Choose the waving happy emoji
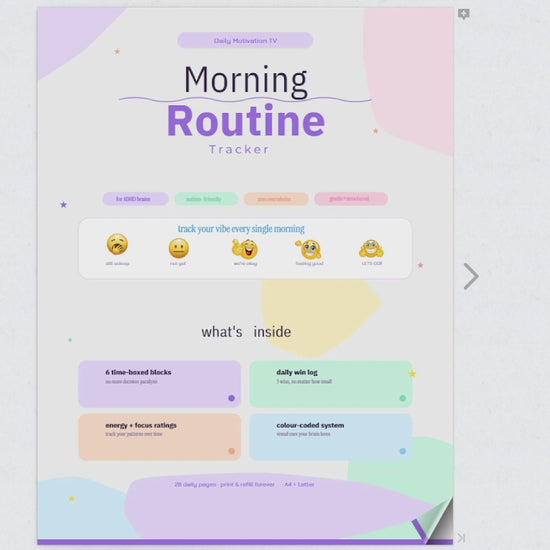Image resolution: width=550 pixels, height=550 pixels. (x=309, y=249)
